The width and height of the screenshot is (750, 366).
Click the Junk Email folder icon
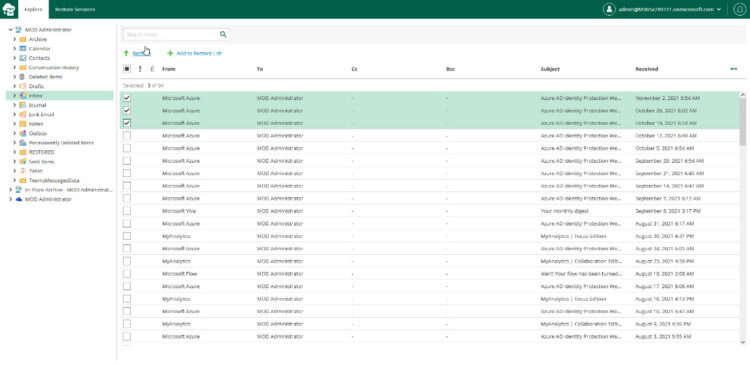point(22,115)
